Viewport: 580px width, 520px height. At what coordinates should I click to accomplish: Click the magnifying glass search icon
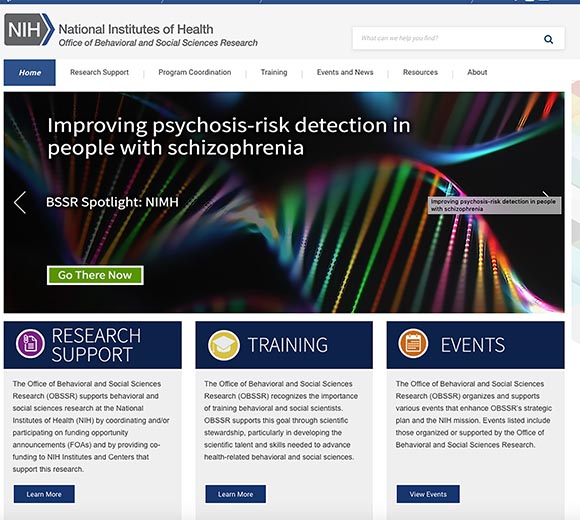click(548, 39)
